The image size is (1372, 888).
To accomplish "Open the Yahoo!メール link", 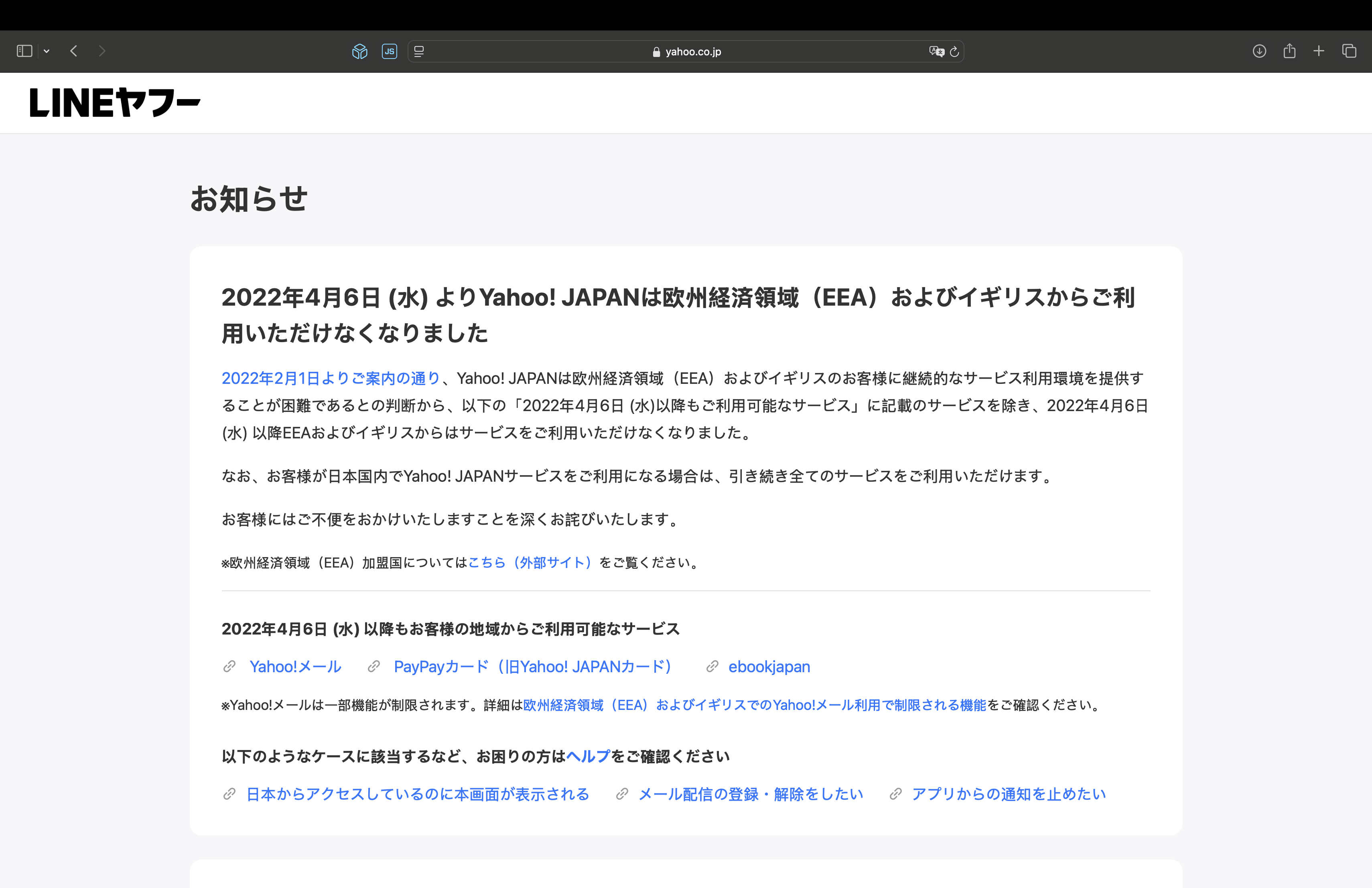I will (295, 667).
